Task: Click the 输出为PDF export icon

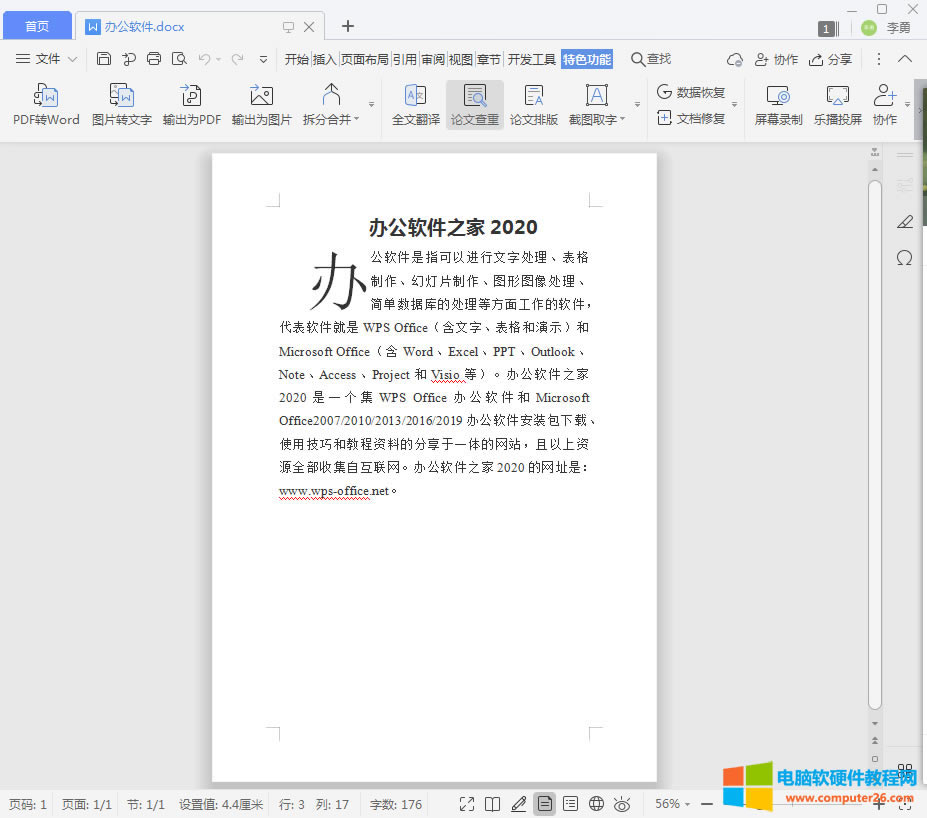Action: (x=190, y=104)
